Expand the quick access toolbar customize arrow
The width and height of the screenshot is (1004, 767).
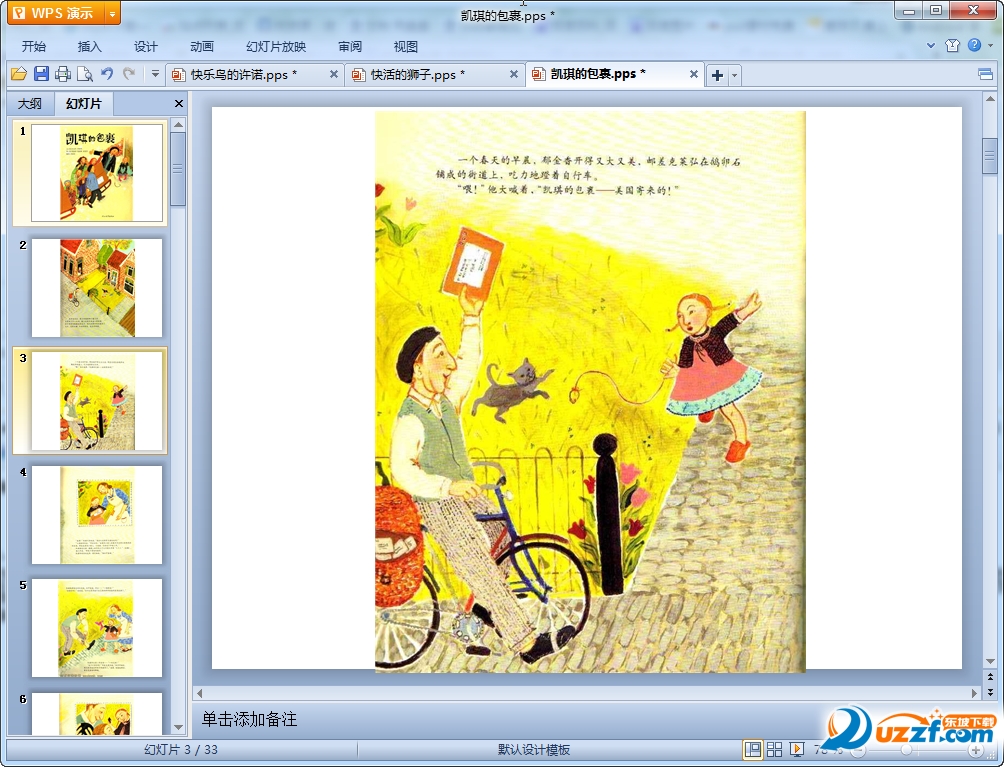click(x=155, y=74)
